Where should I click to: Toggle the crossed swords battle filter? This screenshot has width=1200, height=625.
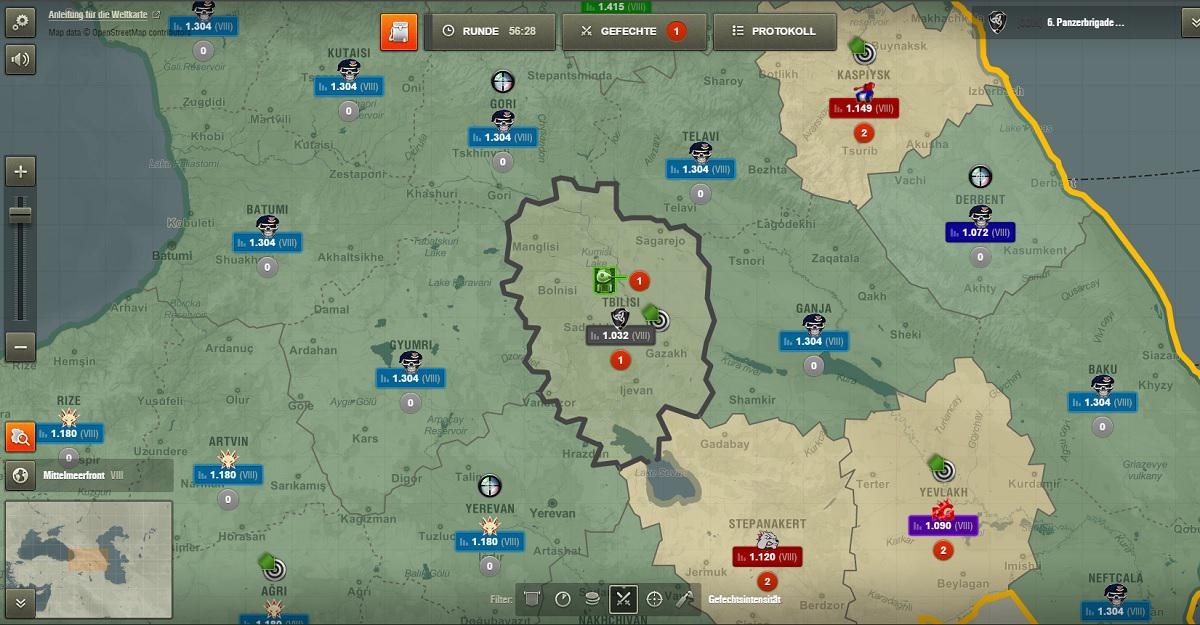[x=623, y=599]
